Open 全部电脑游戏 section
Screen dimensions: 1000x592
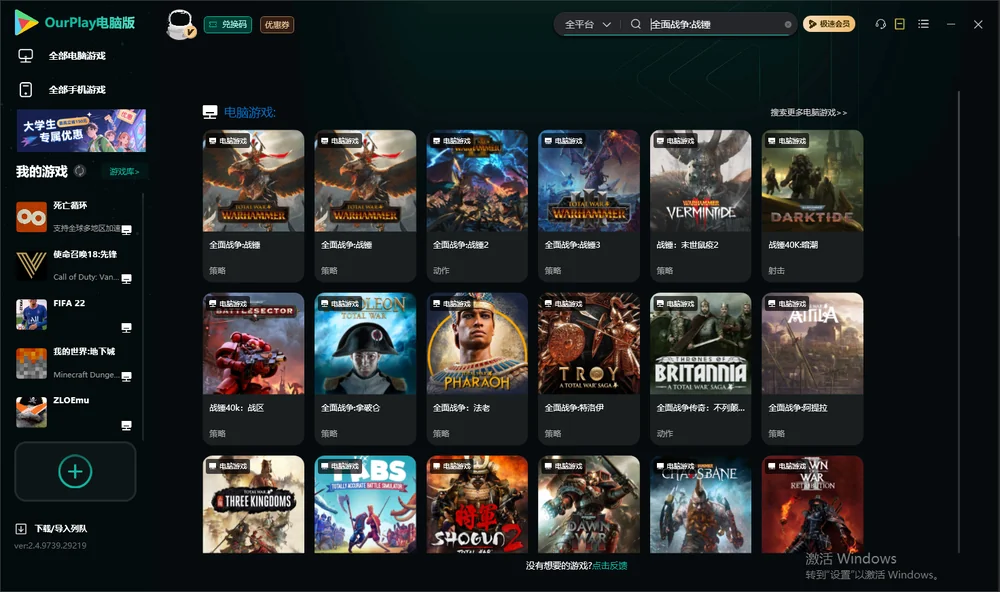click(x=77, y=56)
